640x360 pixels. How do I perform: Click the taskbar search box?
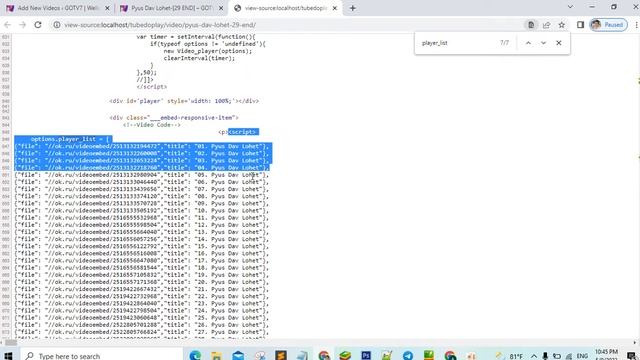102,356
